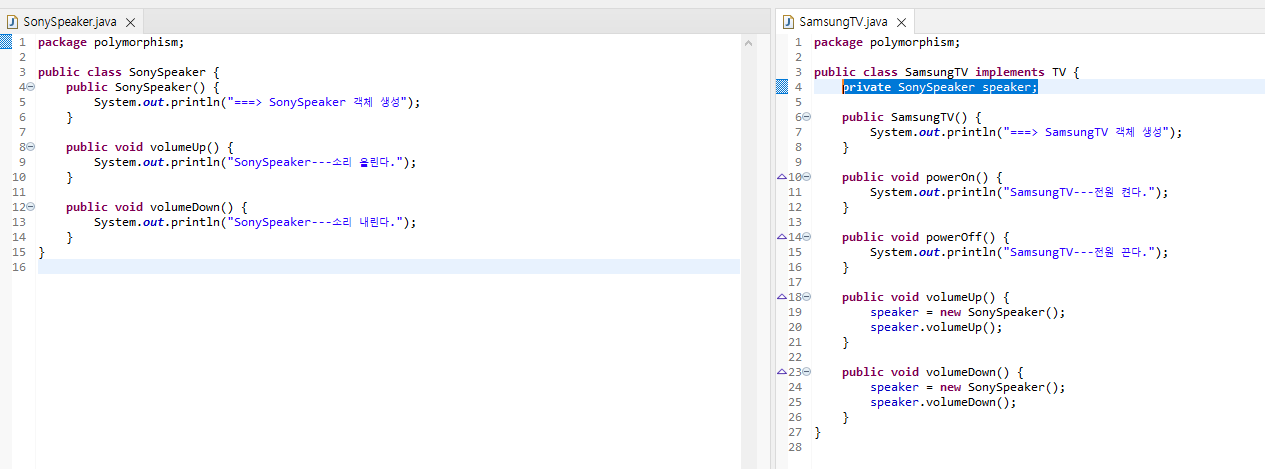Screen dimensions: 1265x469
Task: Collapse SamsungTV volumeUp() fold at line 18
Action: [x=807, y=297]
